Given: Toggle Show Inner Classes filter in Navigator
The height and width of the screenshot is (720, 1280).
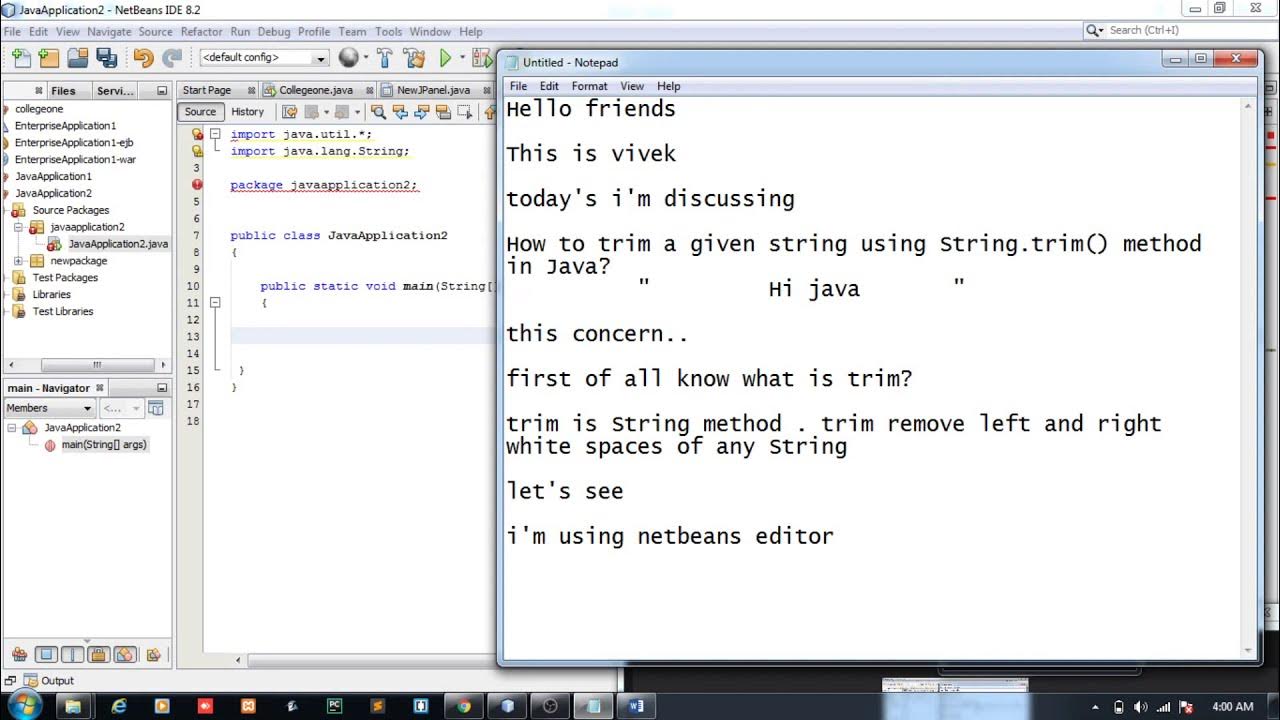Looking at the screenshot, I should point(124,655).
